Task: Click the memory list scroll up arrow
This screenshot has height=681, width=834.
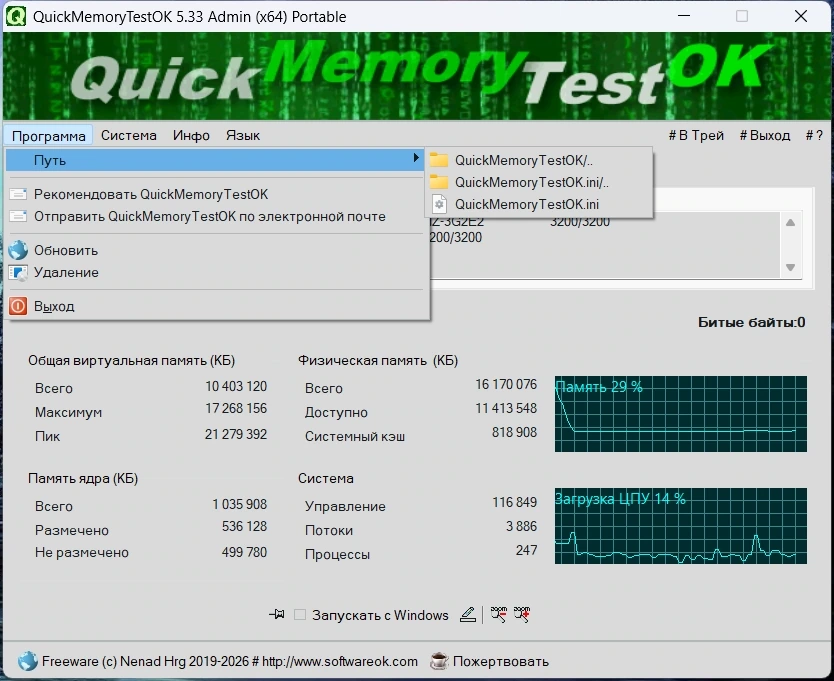Action: coord(790,222)
